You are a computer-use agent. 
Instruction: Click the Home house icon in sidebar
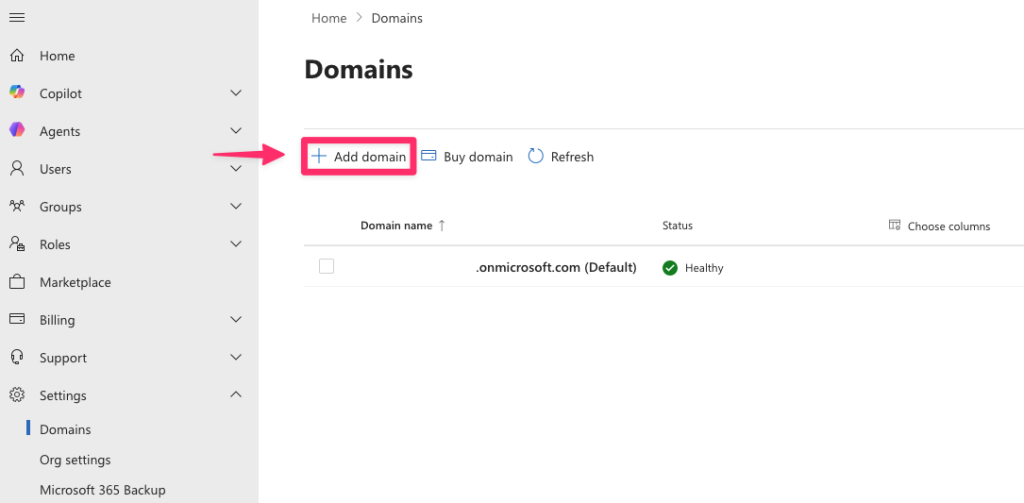tap(17, 56)
